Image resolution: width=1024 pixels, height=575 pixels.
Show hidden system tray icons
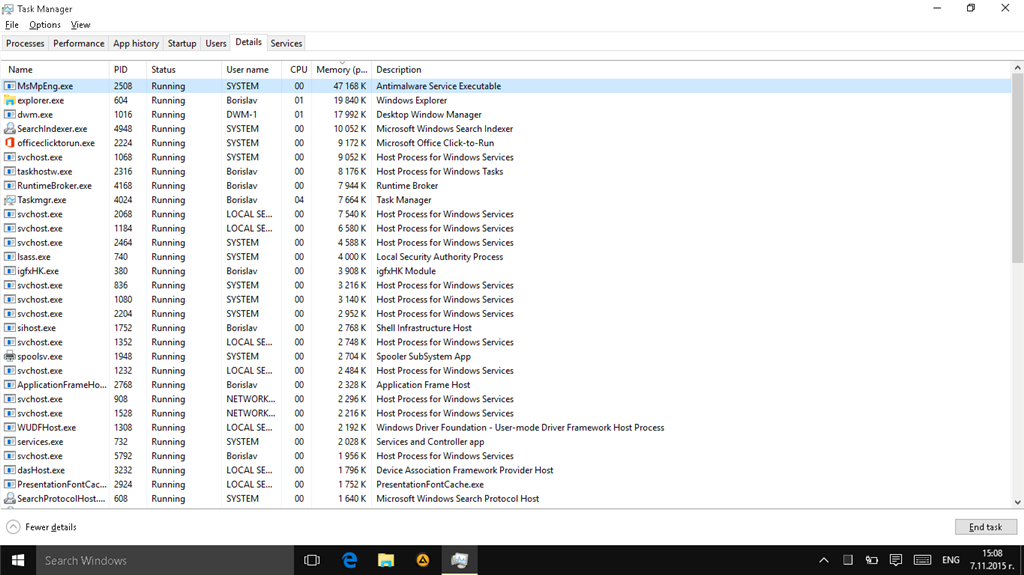coord(824,560)
